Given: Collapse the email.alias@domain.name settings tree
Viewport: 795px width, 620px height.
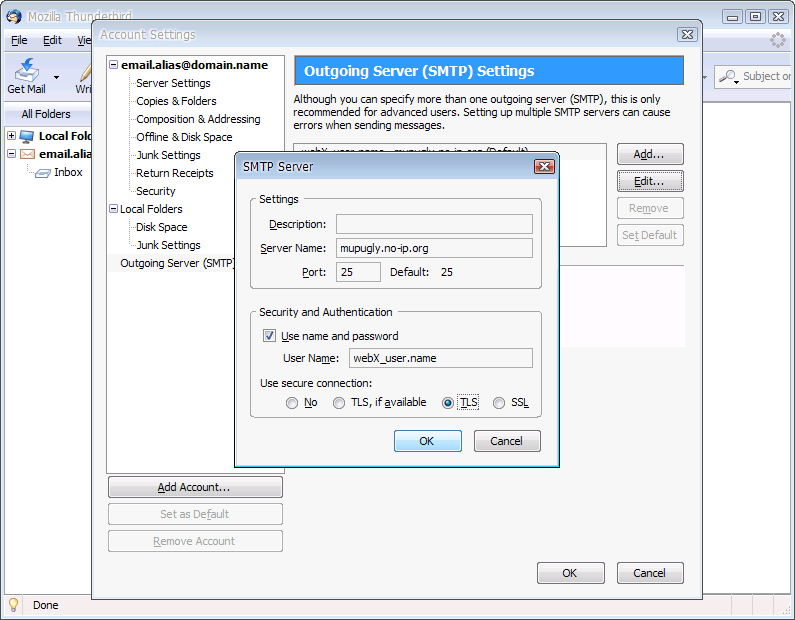Looking at the screenshot, I should coord(113,65).
